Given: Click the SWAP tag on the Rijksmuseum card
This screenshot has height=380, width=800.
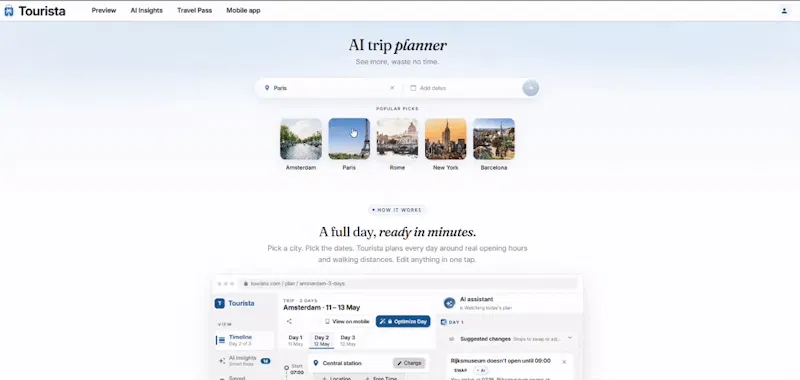Looking at the screenshot, I should coord(460,370).
